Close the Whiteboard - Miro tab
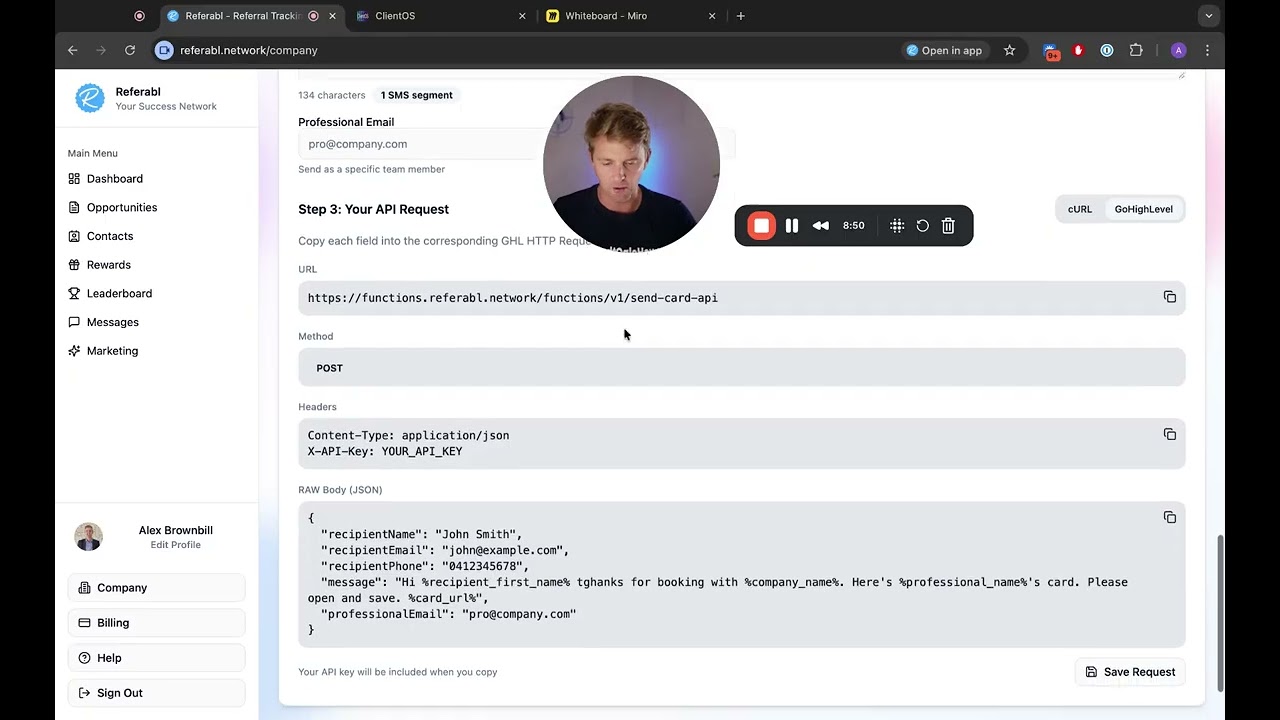This screenshot has height=720, width=1280. [x=712, y=16]
